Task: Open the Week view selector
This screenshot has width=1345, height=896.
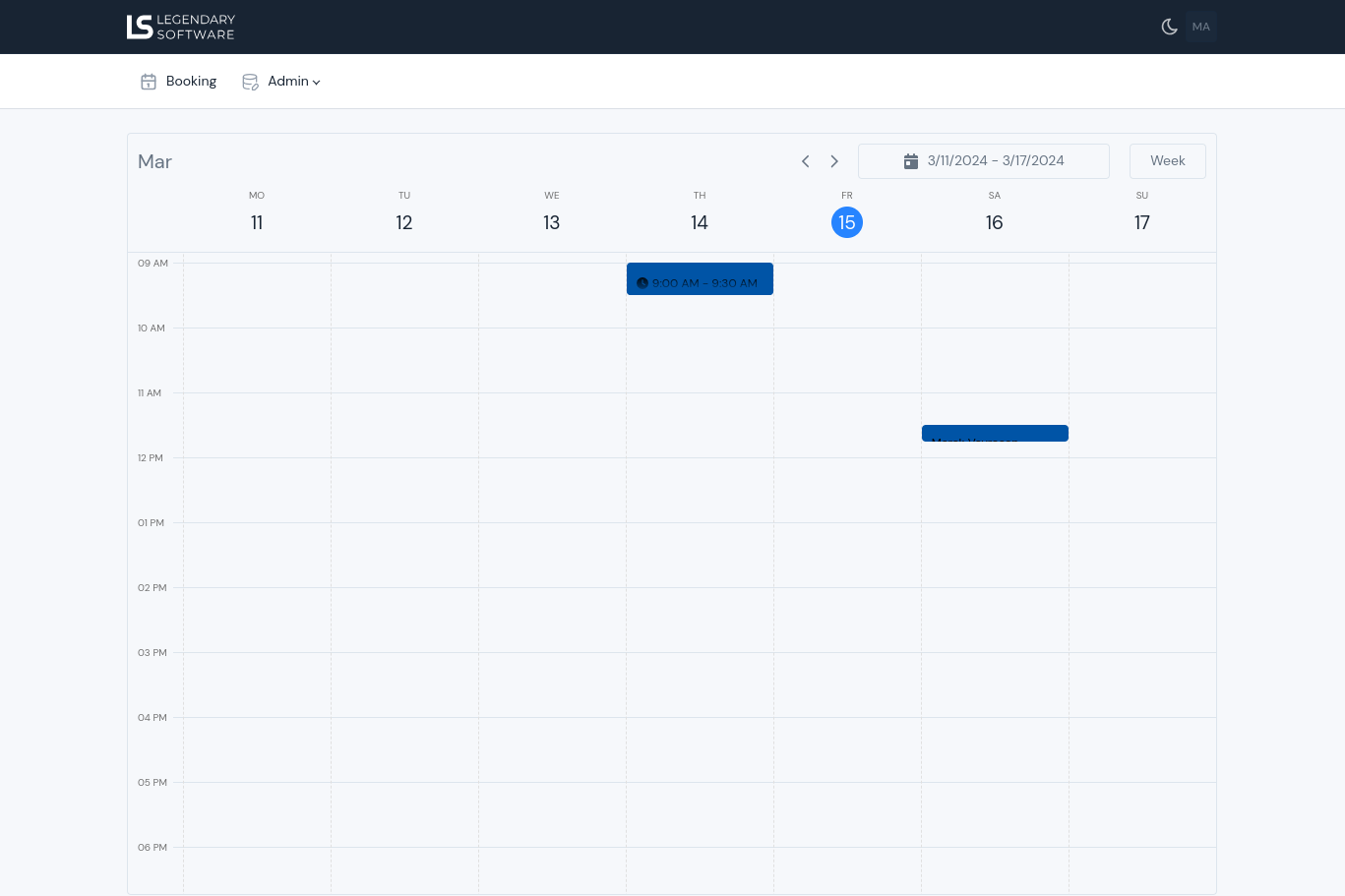Action: (1167, 161)
